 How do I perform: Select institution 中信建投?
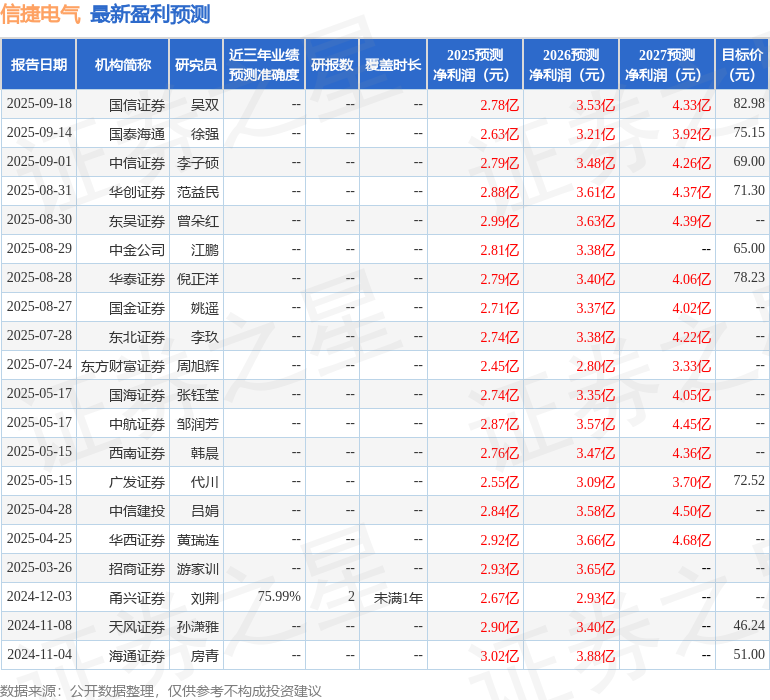tap(137, 511)
